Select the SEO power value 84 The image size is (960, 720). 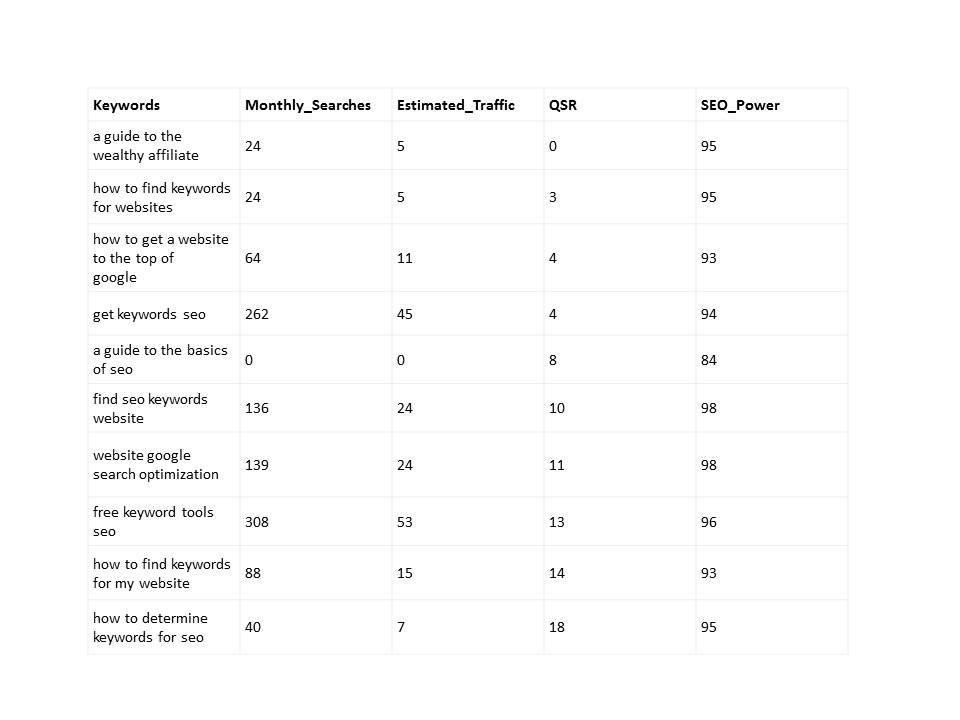(x=708, y=360)
